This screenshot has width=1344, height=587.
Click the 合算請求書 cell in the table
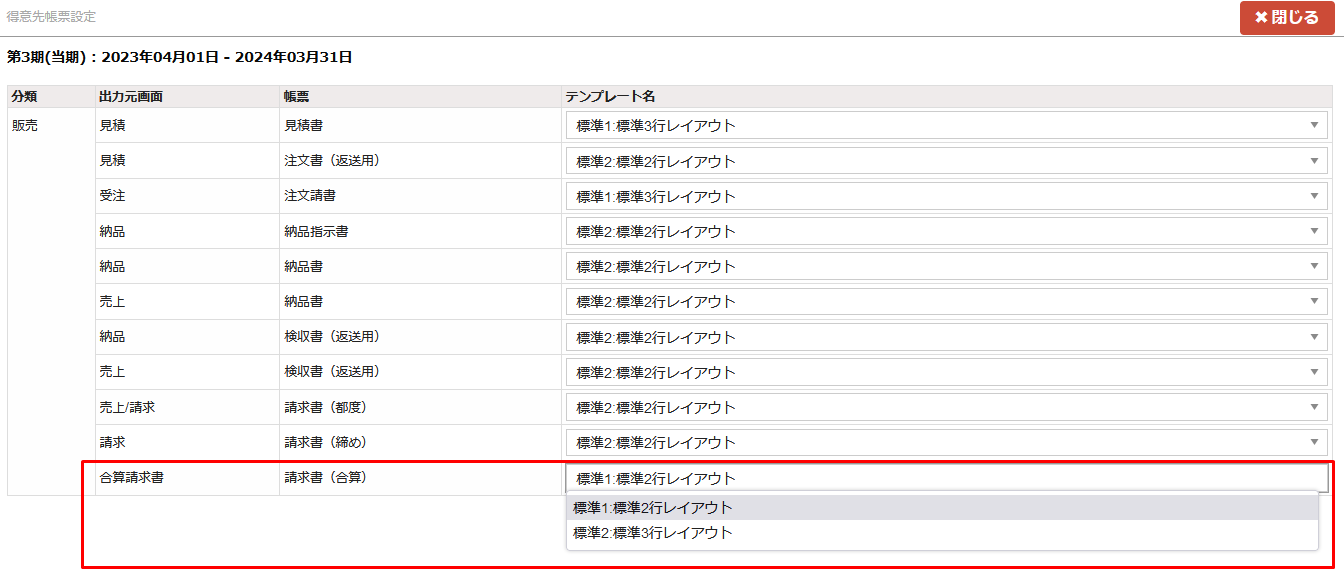tap(132, 478)
